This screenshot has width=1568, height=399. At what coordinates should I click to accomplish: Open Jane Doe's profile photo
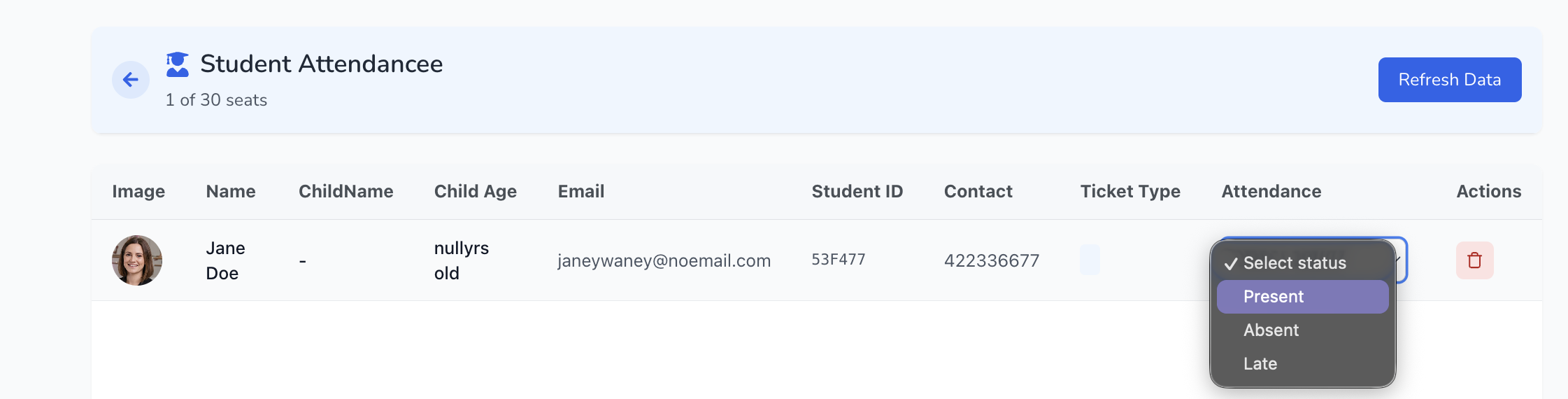click(x=137, y=260)
